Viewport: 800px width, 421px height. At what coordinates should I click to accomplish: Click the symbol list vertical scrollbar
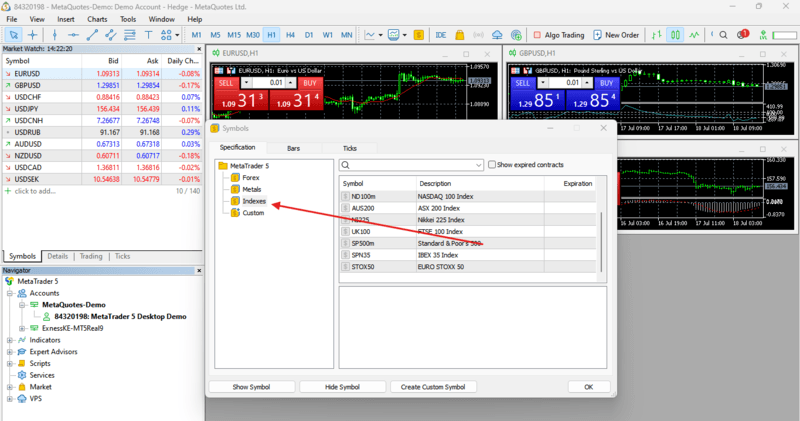point(601,242)
